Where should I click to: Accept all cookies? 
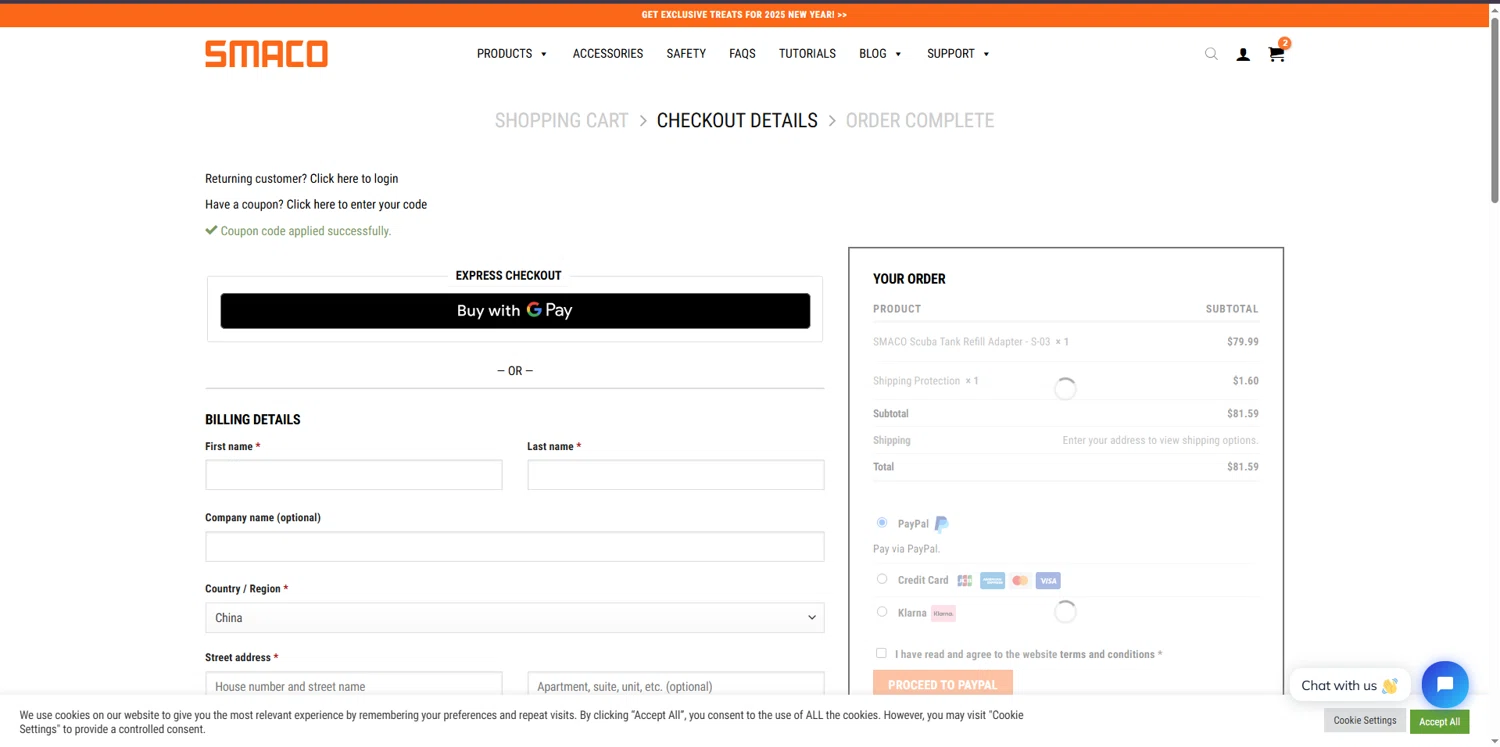coord(1439,721)
